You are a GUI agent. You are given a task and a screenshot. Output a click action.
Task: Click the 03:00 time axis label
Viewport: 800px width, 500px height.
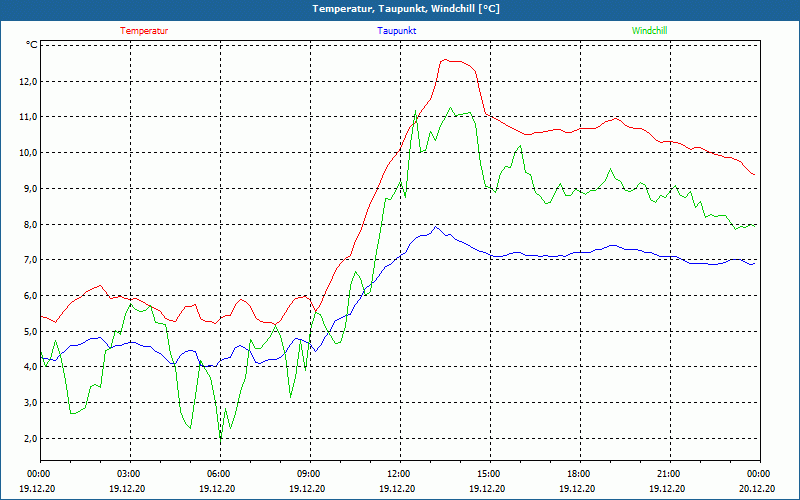[130, 474]
